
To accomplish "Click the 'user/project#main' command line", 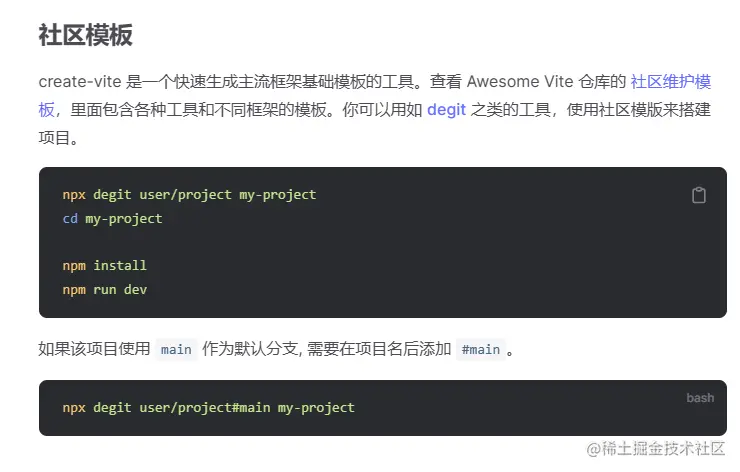I will point(208,407).
